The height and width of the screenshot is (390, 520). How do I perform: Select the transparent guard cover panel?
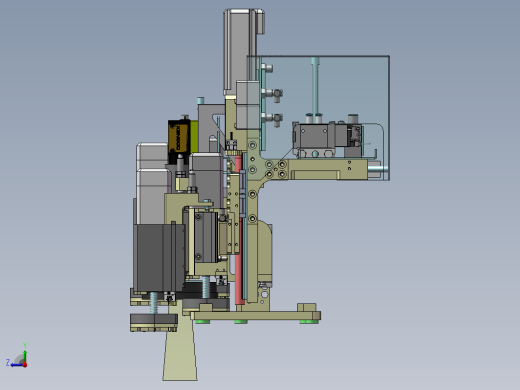[x=318, y=118]
